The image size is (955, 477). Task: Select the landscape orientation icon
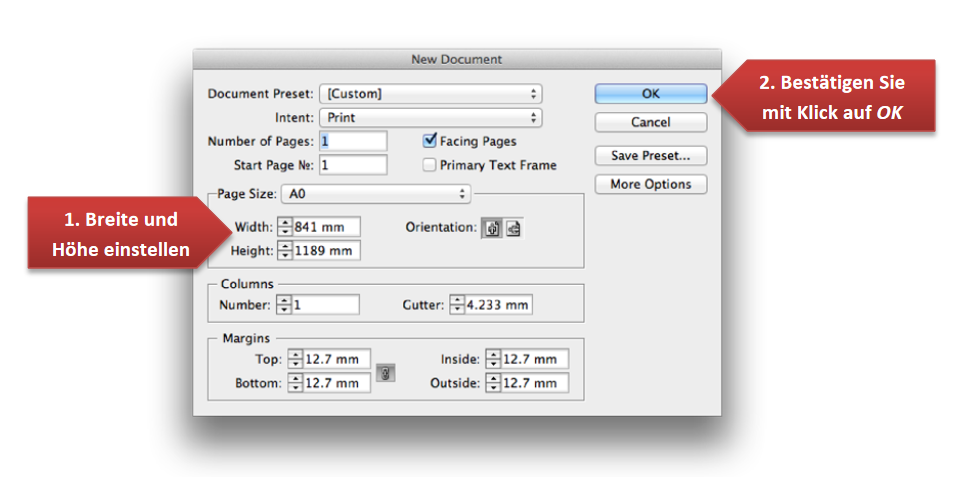coord(513,228)
